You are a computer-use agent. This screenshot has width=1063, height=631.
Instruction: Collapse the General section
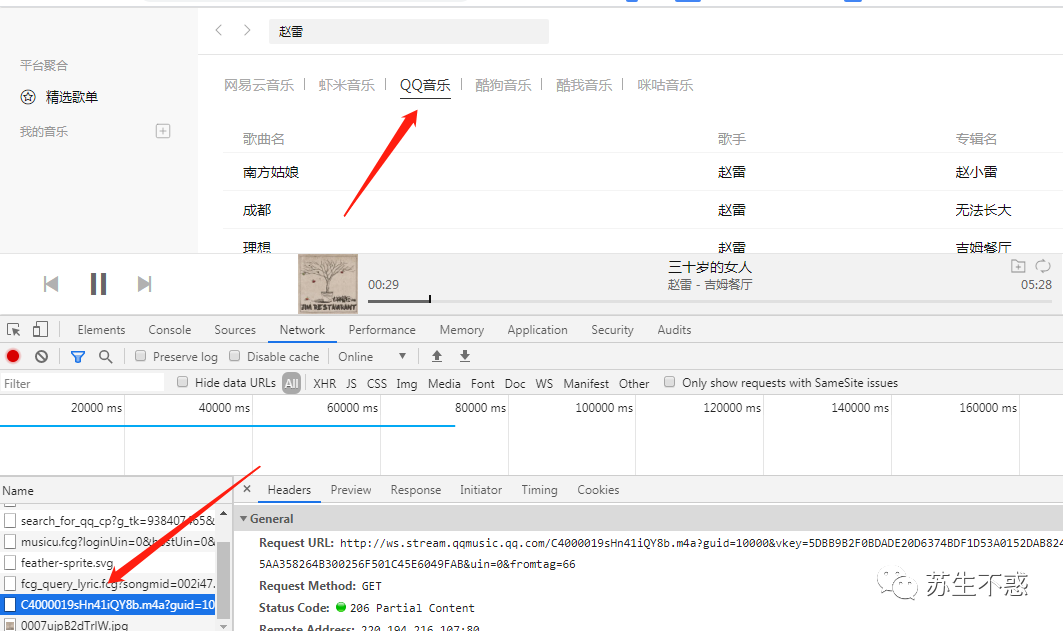[x=243, y=518]
